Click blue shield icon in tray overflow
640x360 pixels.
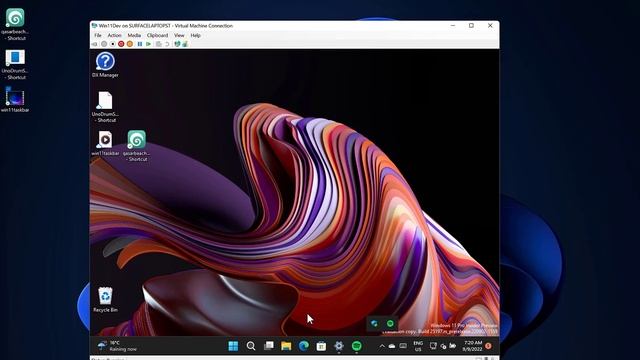tap(374, 324)
